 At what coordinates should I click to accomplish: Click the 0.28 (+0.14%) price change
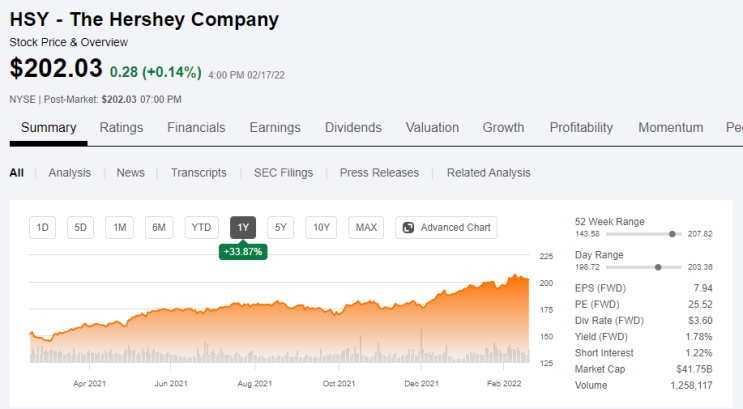coord(155,72)
